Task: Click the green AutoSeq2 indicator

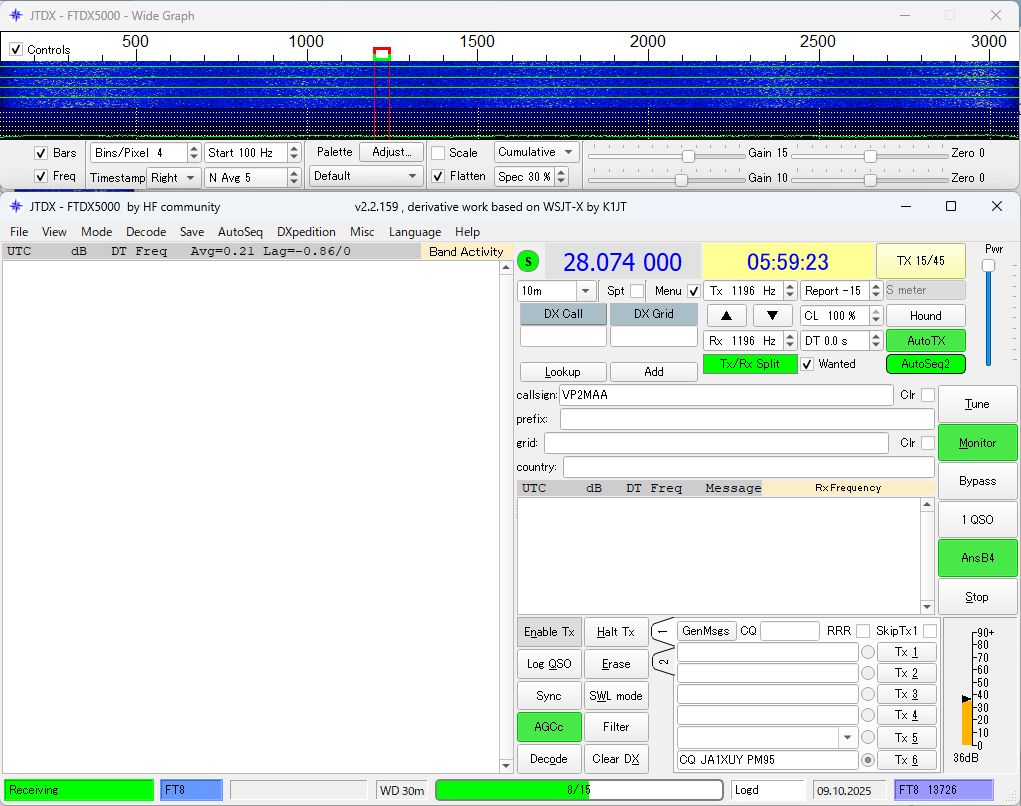Action: (x=925, y=364)
